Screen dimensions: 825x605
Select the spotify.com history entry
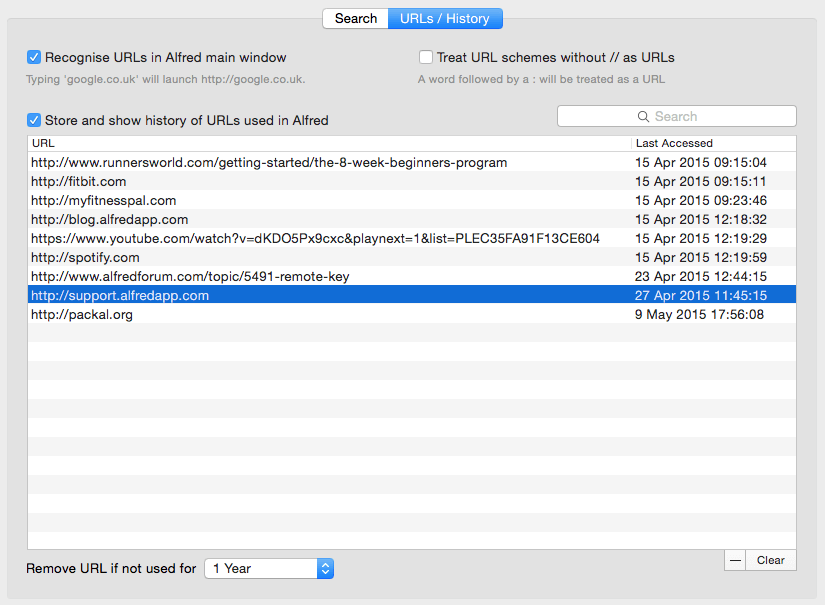point(85,257)
